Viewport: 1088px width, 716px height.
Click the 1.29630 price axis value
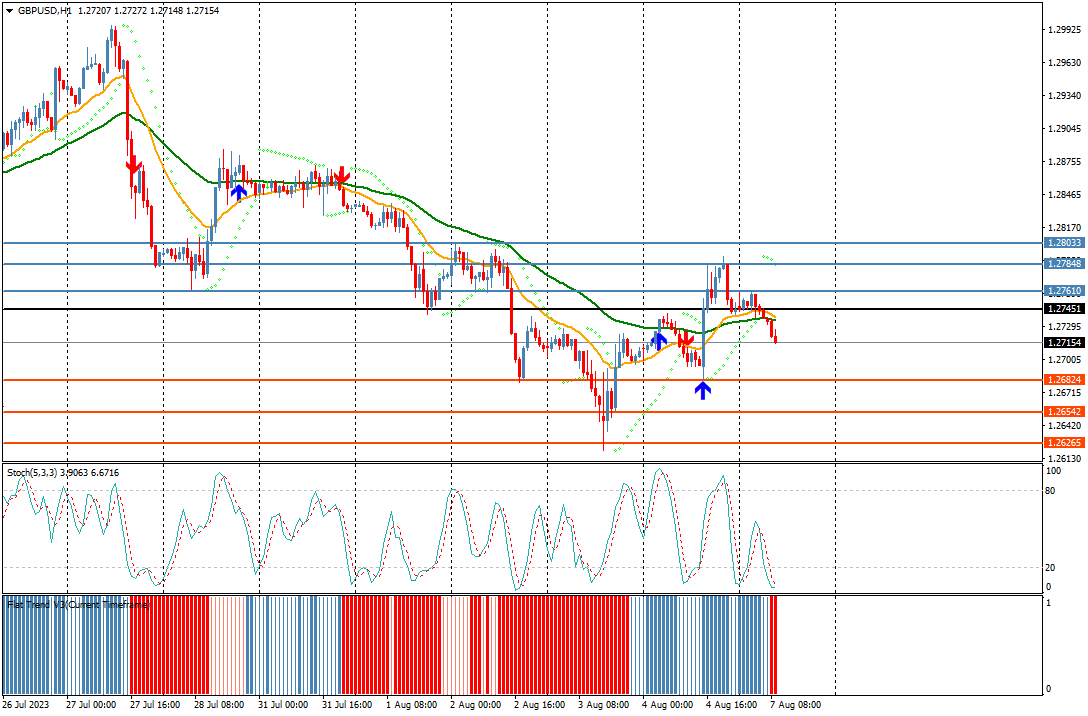tap(1064, 62)
